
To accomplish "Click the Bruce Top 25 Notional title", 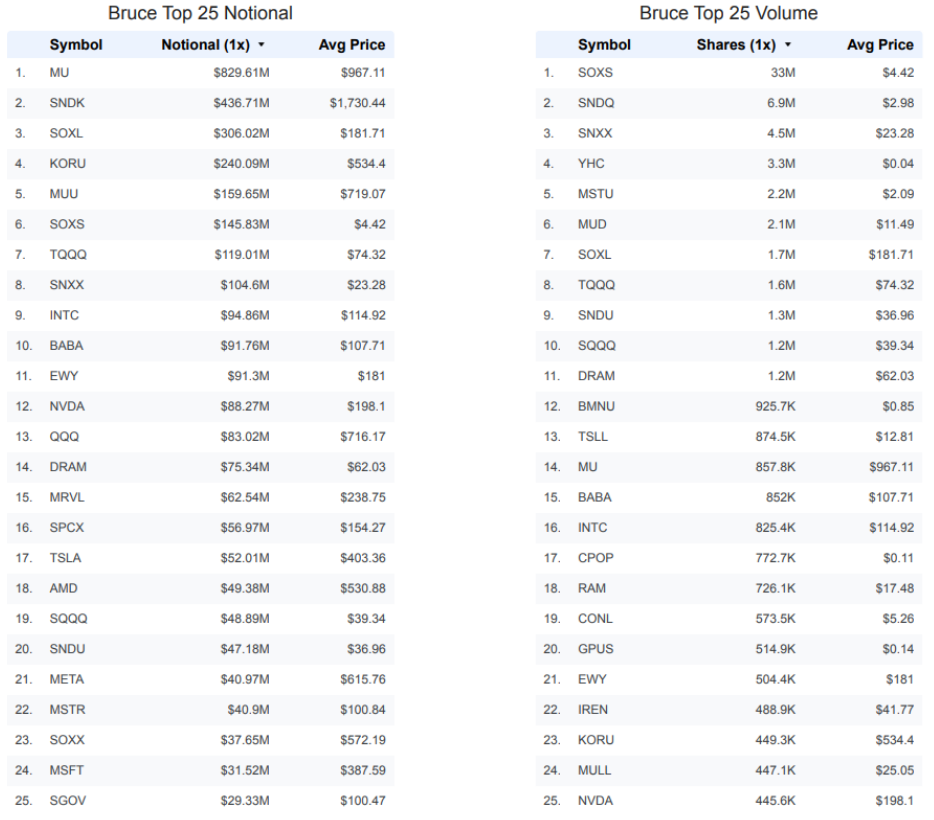I will coord(200,13).
